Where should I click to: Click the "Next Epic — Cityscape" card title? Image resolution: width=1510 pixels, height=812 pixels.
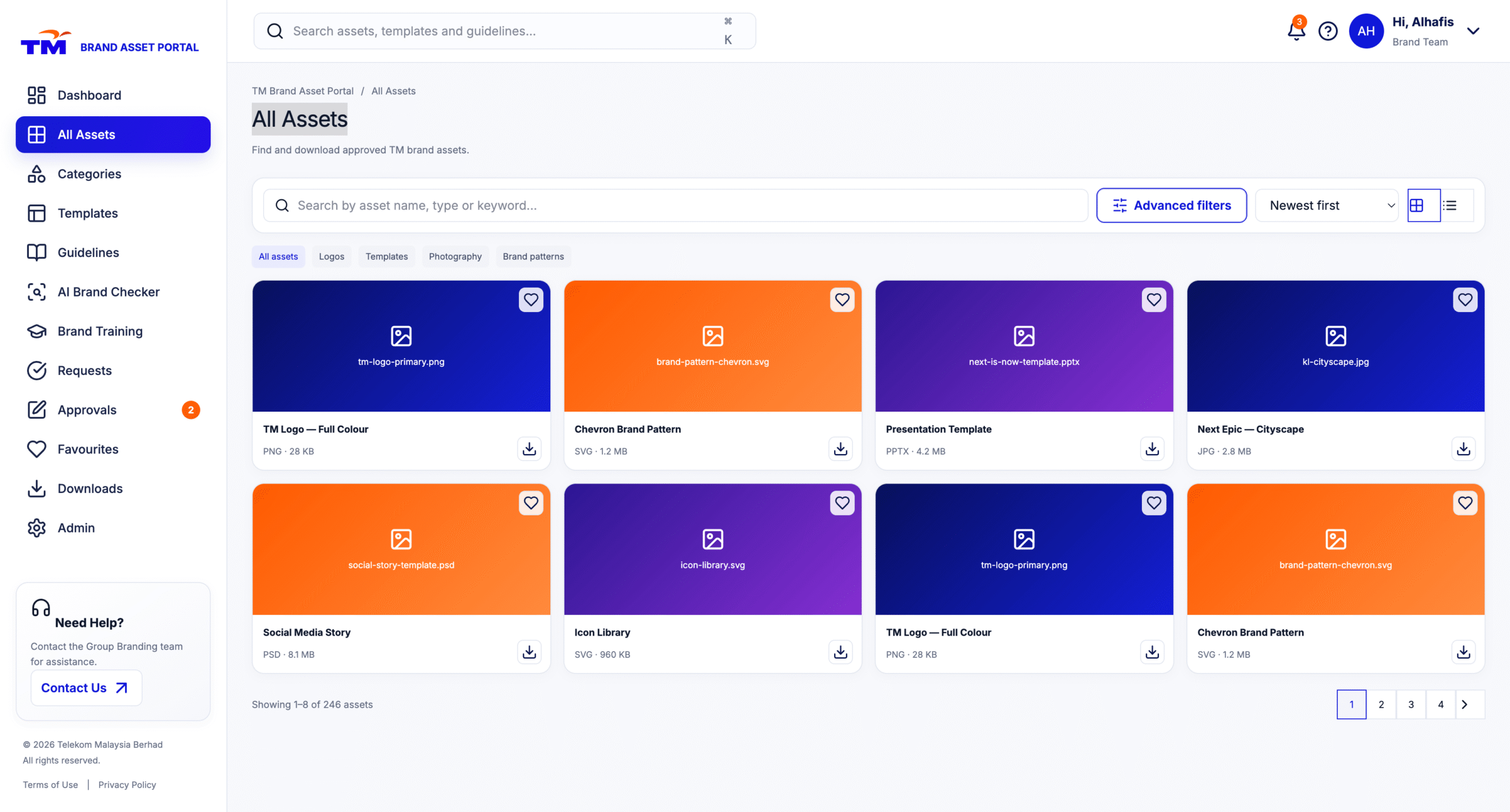[1250, 429]
